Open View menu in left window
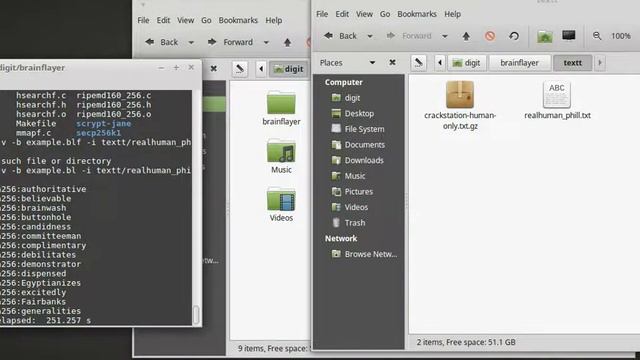The width and height of the screenshot is (640, 360). 185,20
